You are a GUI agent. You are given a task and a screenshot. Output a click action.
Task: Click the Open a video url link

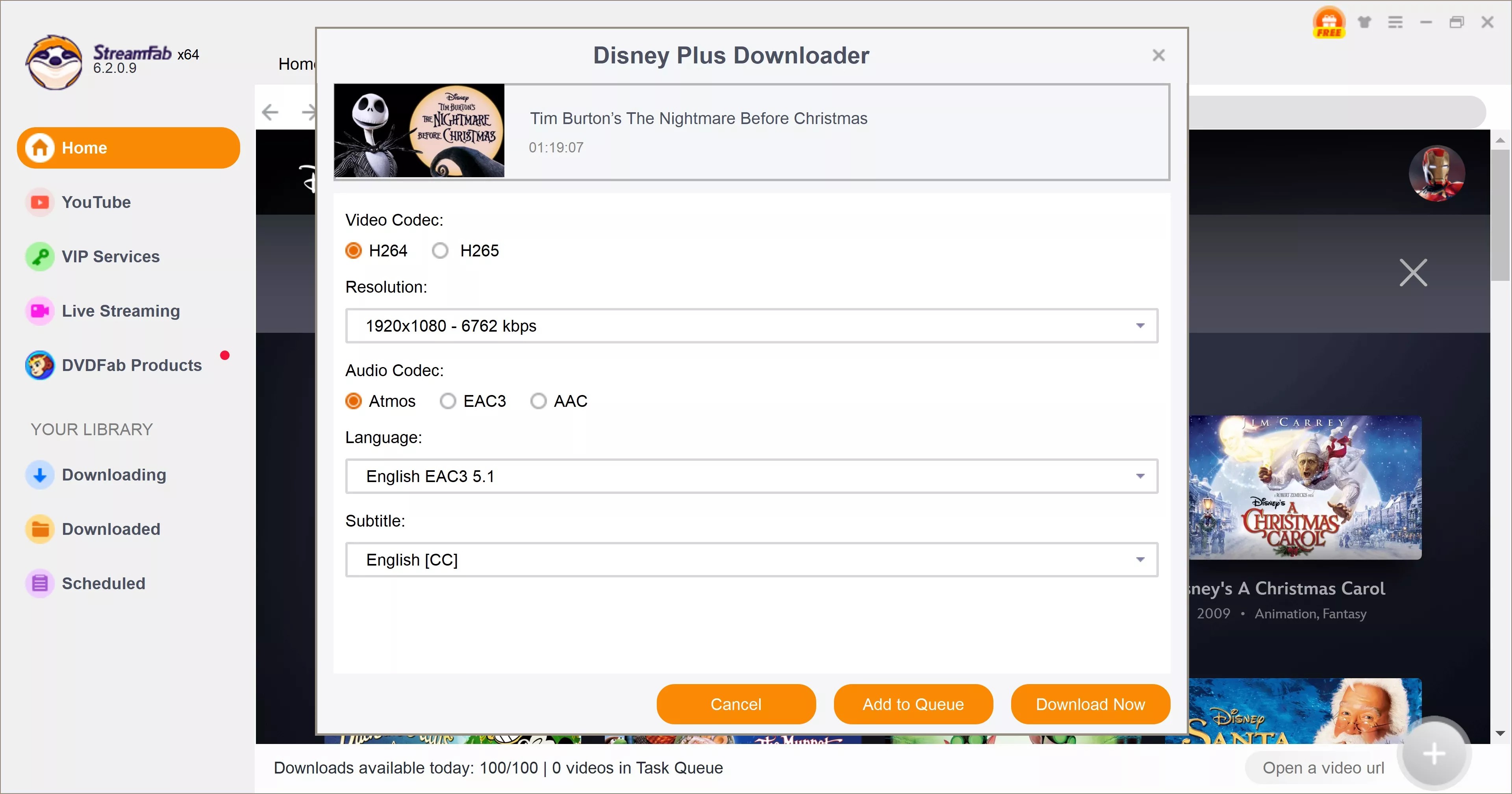point(1321,768)
